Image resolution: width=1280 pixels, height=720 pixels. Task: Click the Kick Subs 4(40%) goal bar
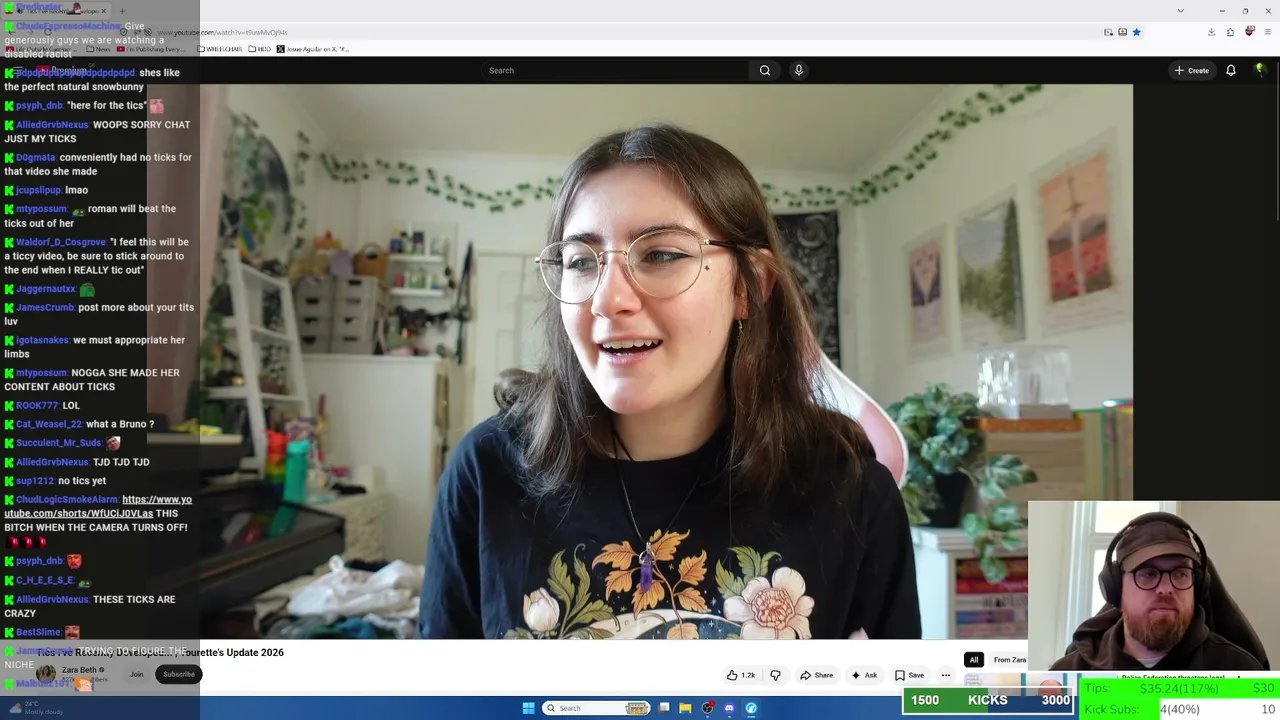pos(1180,709)
